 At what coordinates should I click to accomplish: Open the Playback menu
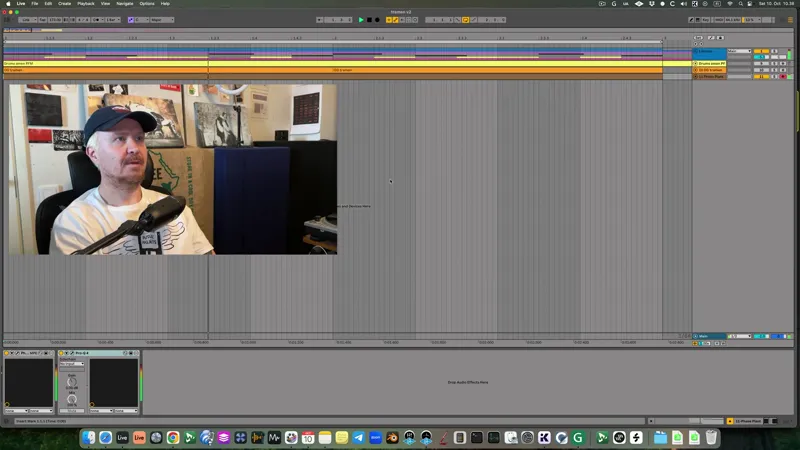point(86,4)
